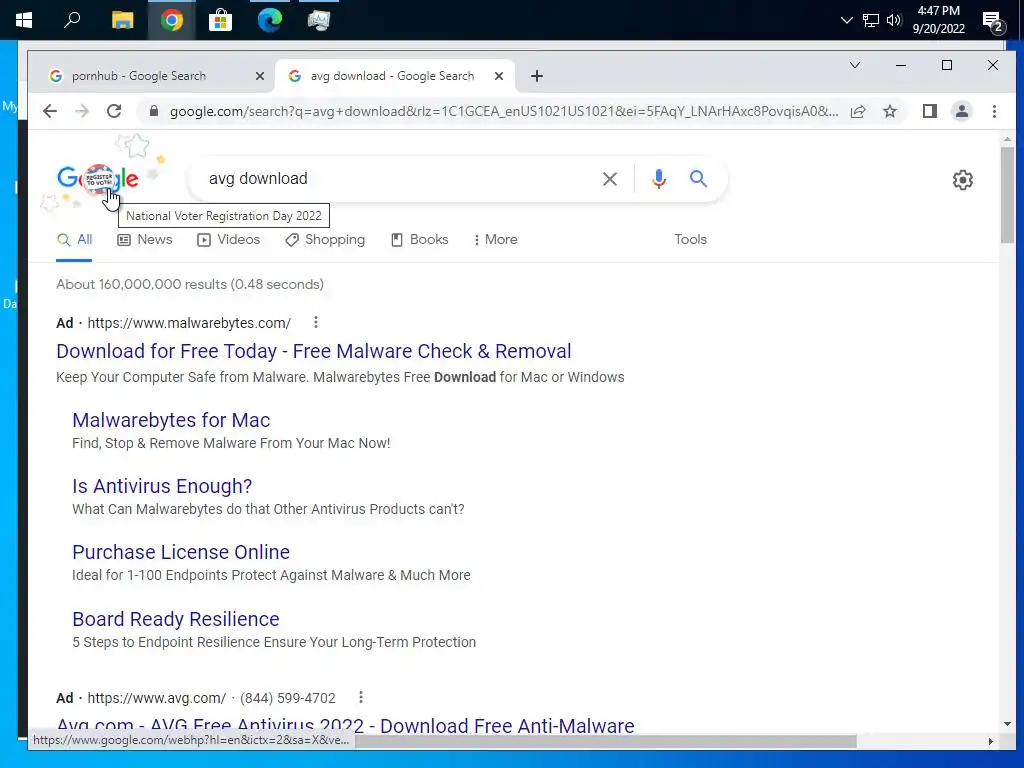Click the AVG phone number (844) 599-4702
This screenshot has width=1024, height=768.
(288, 698)
